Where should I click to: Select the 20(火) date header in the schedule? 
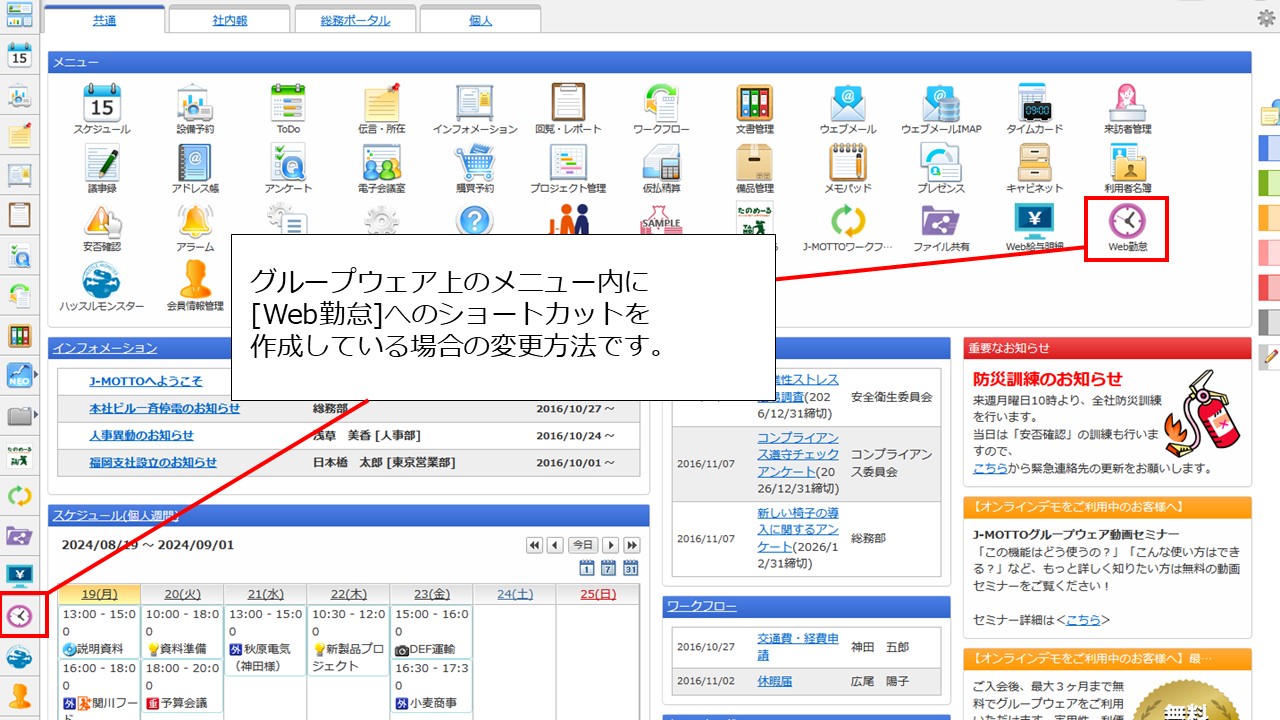182,594
